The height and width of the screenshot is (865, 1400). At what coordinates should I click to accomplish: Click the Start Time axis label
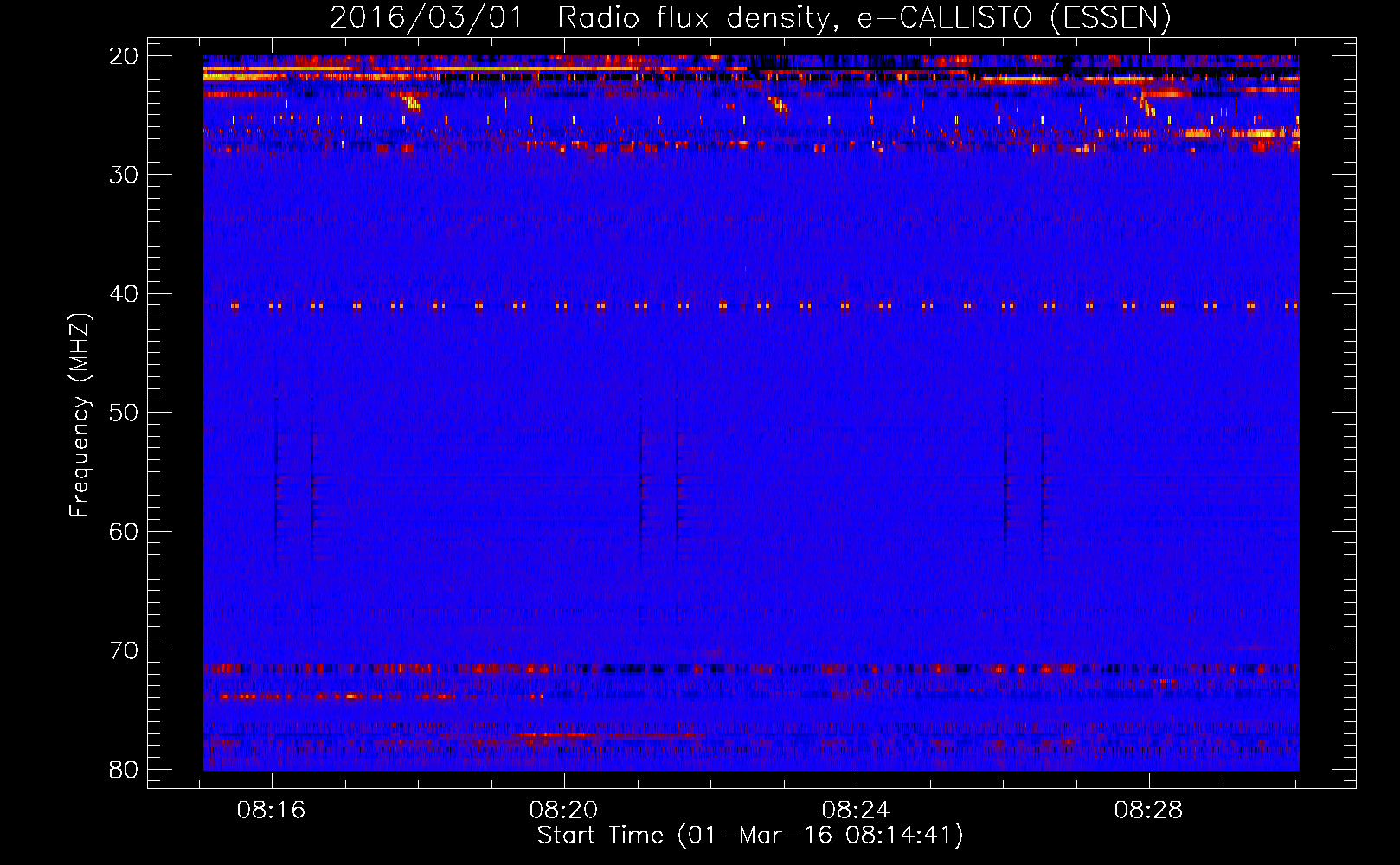[x=750, y=836]
